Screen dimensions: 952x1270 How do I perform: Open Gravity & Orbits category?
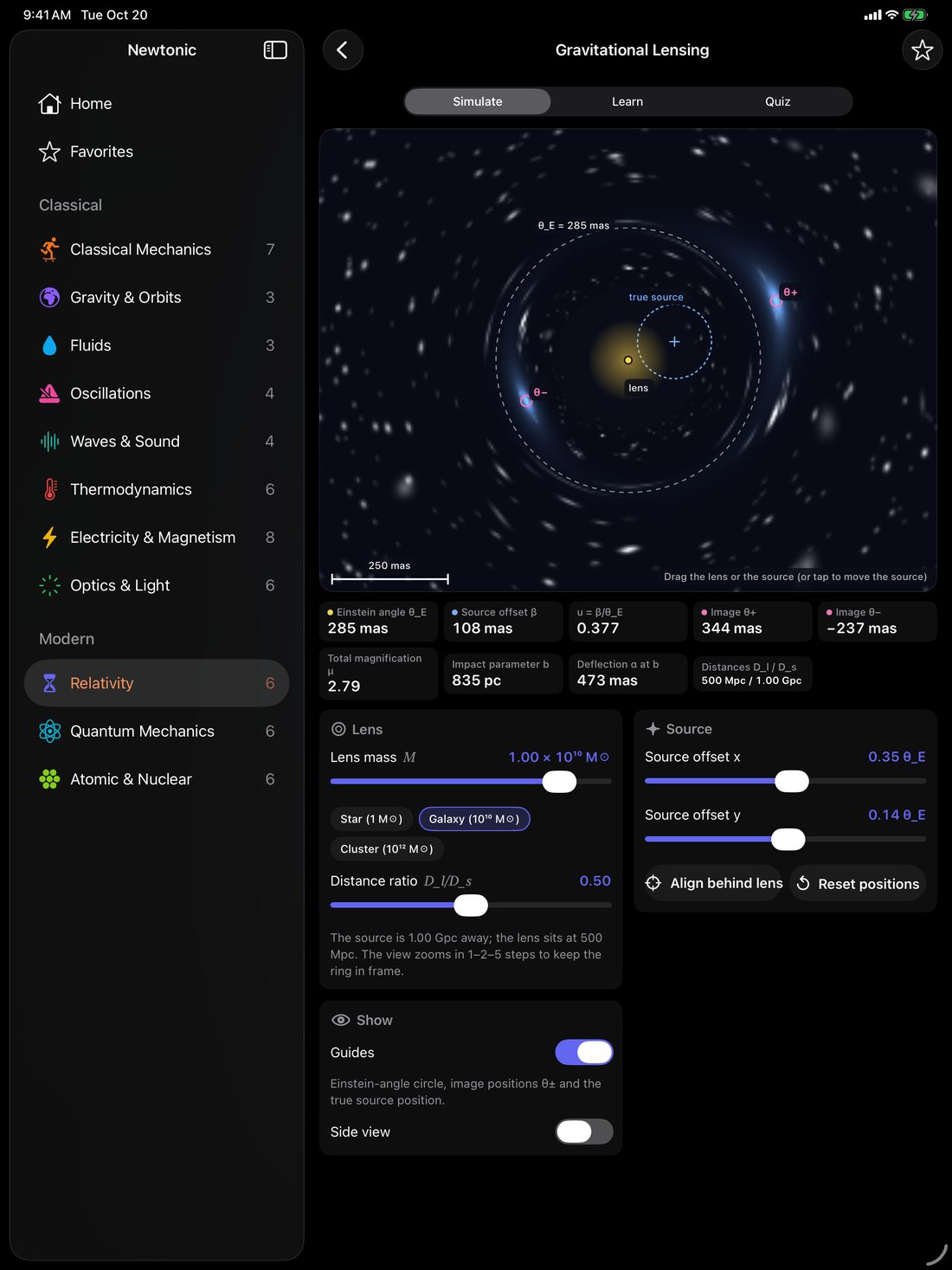coord(157,297)
